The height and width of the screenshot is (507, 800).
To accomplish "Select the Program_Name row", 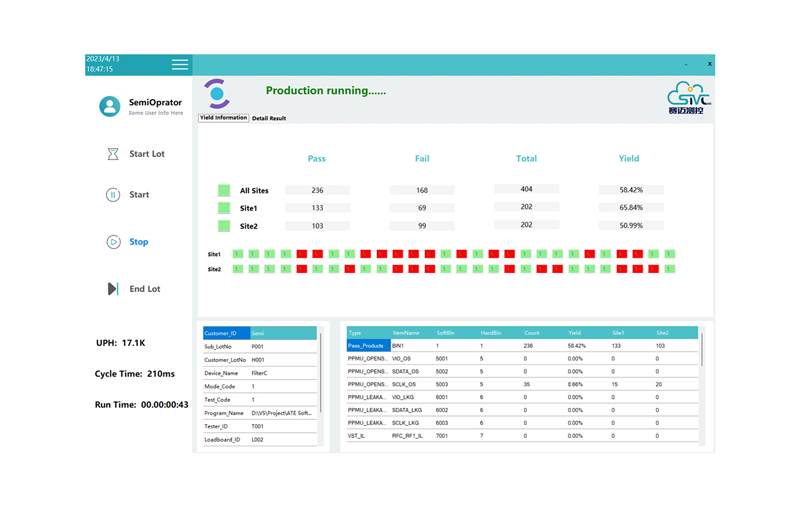I will pos(260,413).
